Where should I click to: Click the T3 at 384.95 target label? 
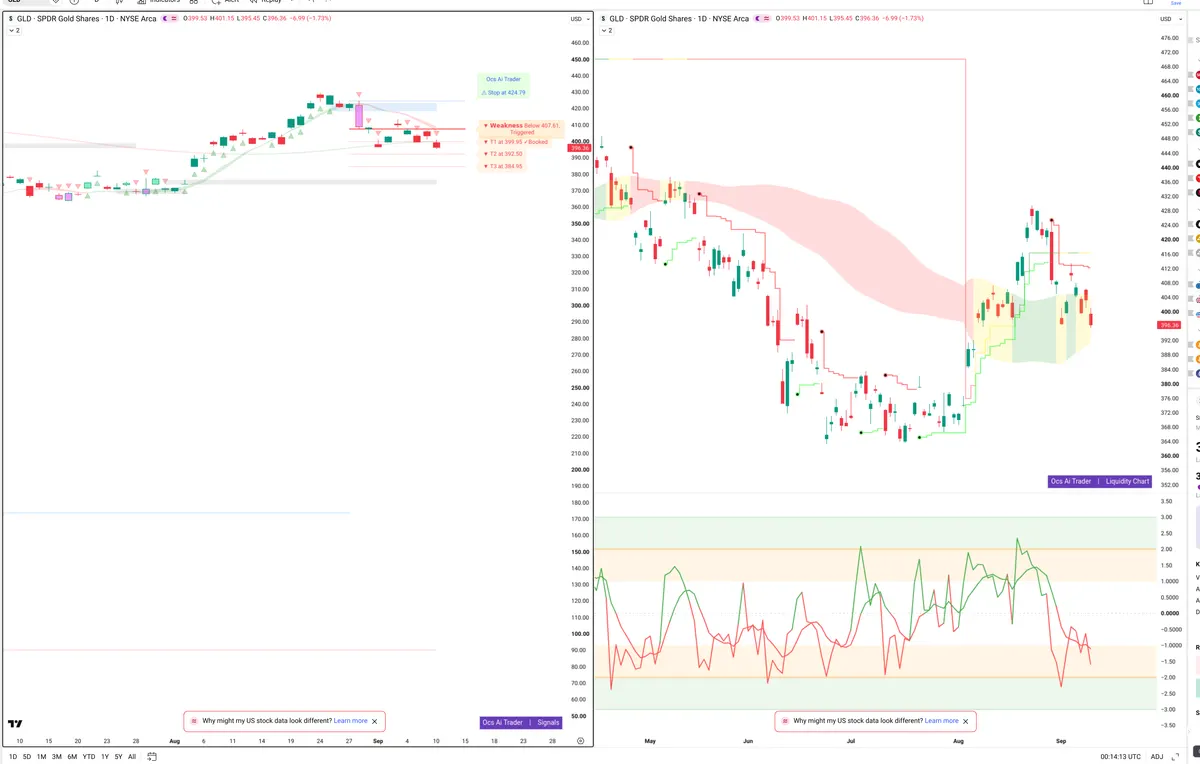[503, 166]
